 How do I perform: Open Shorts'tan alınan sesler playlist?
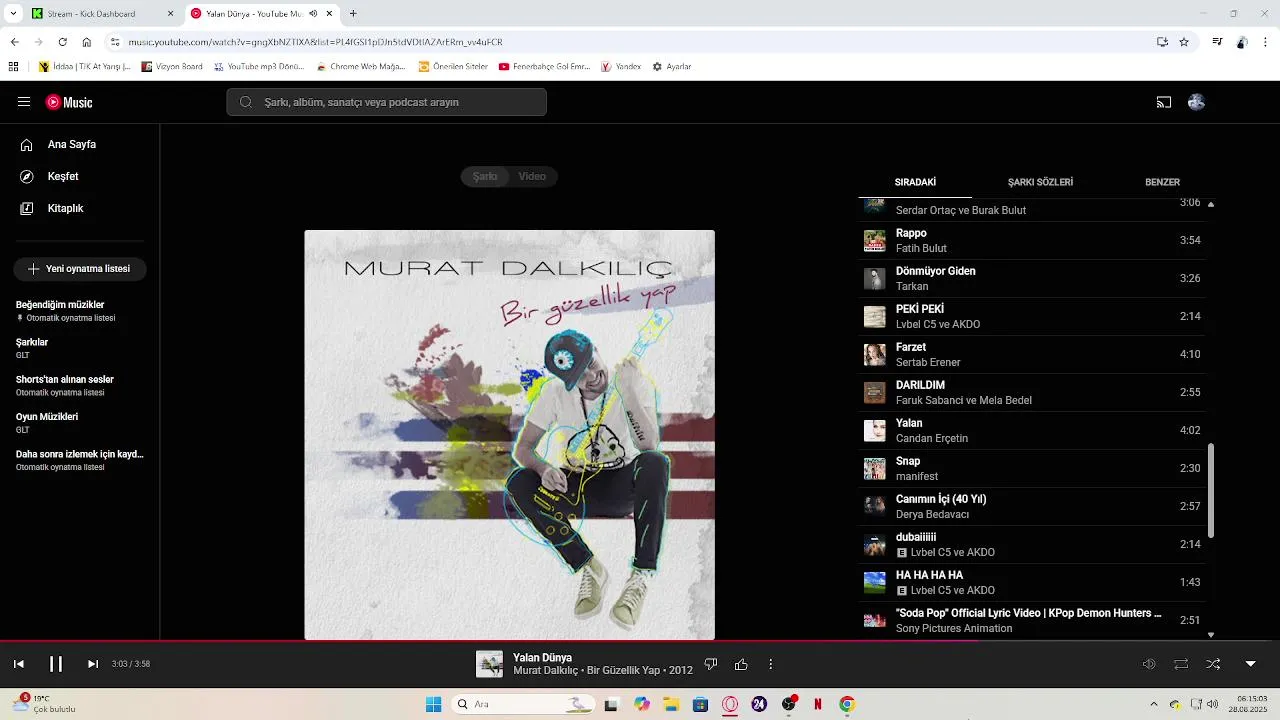click(x=80, y=386)
